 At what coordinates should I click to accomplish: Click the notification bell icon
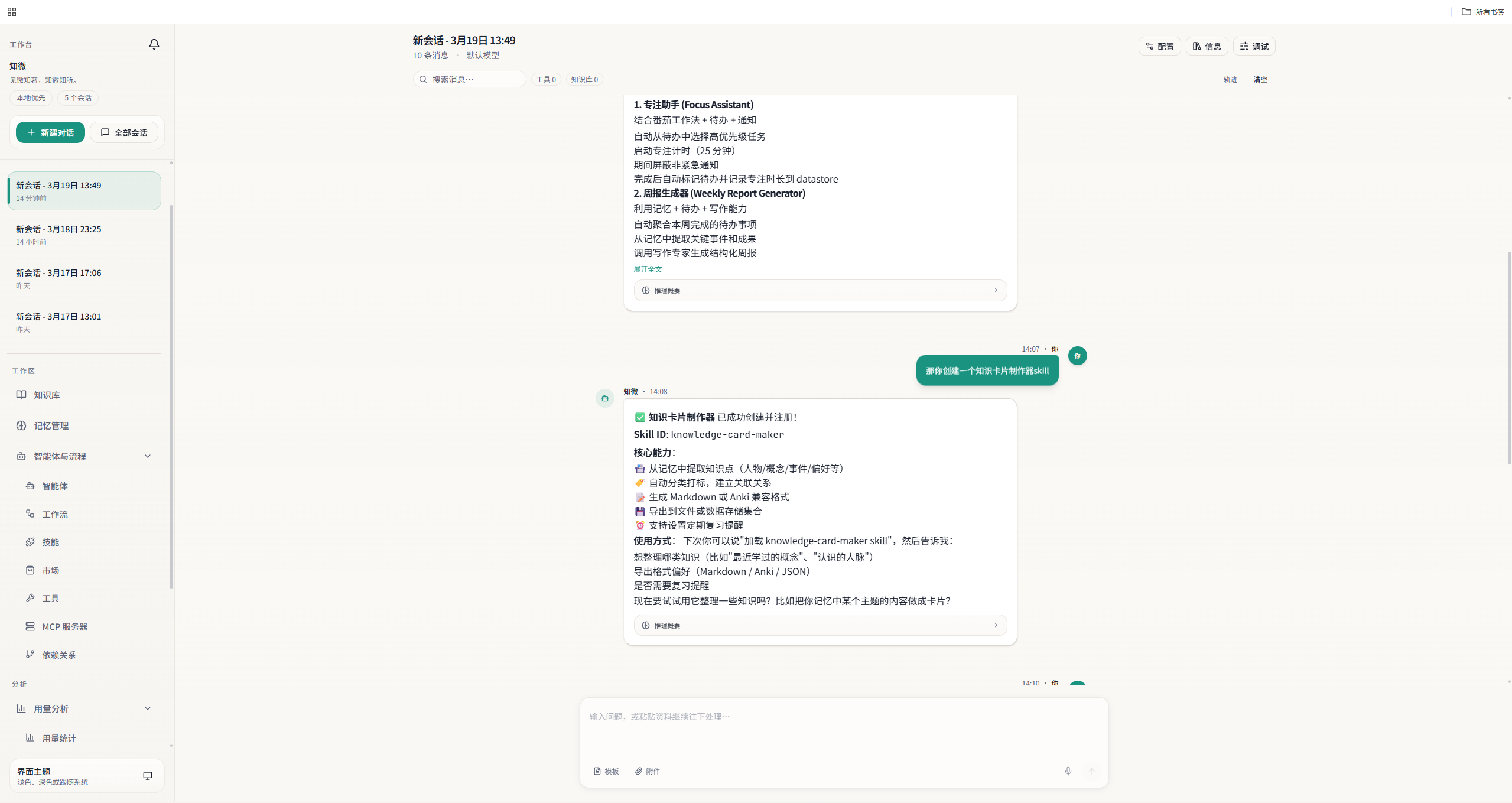point(154,44)
